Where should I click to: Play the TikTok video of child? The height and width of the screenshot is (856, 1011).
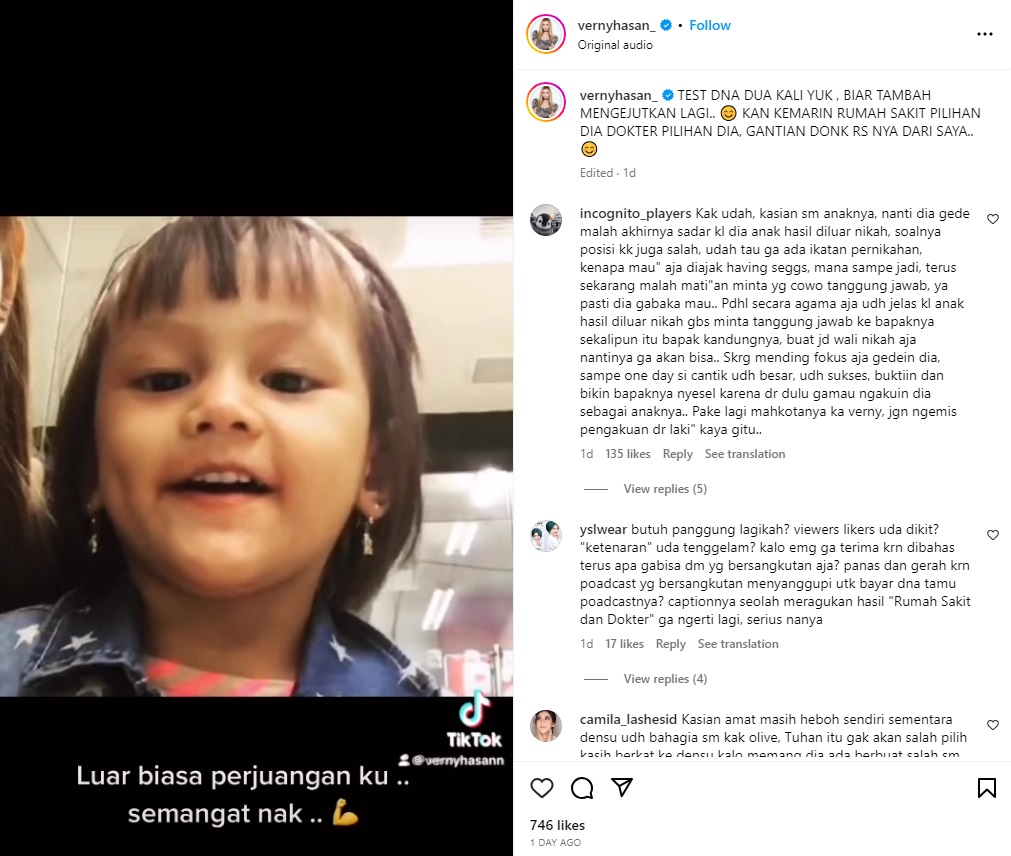click(x=257, y=456)
